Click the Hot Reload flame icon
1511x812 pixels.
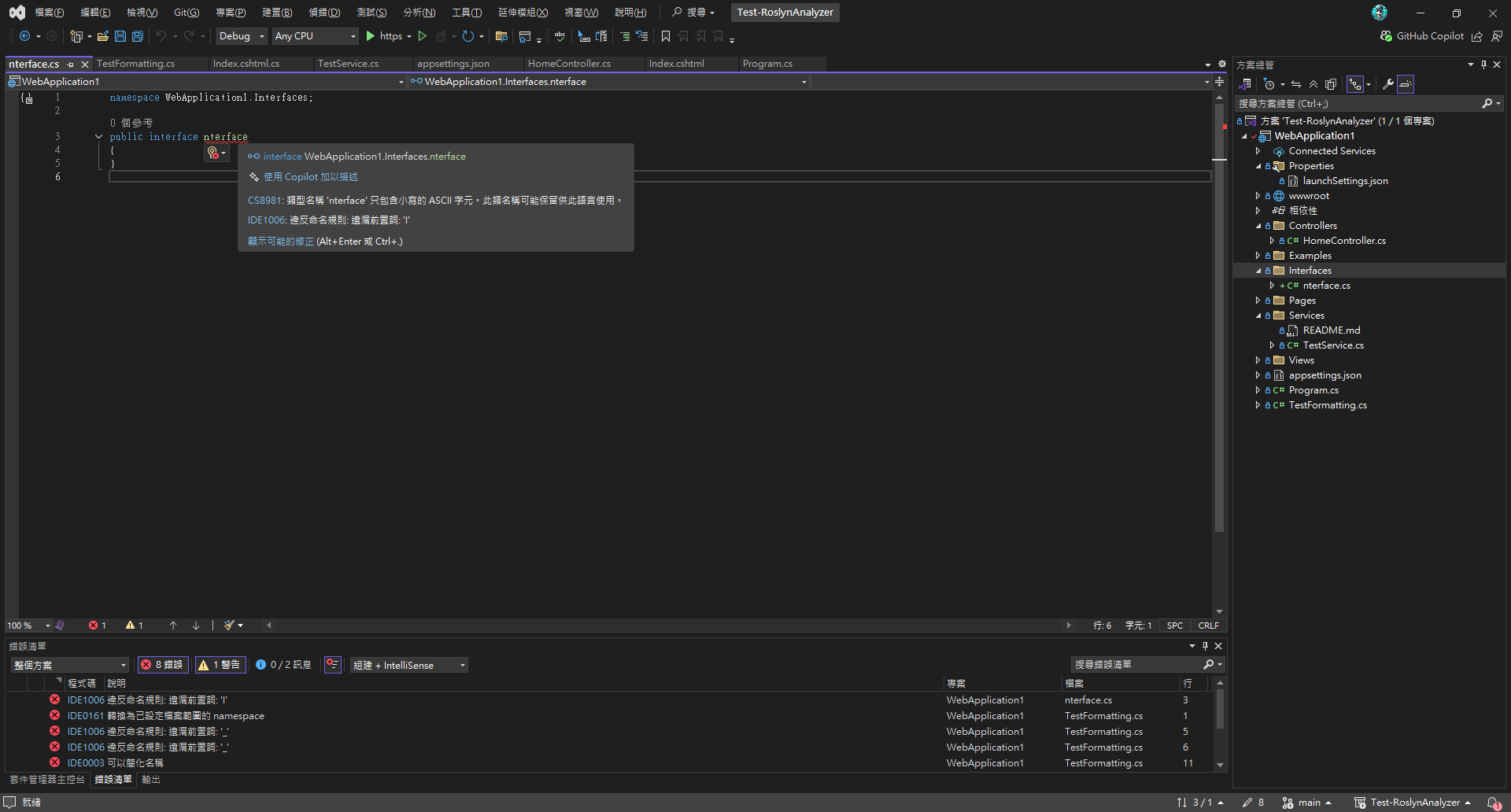(x=441, y=36)
